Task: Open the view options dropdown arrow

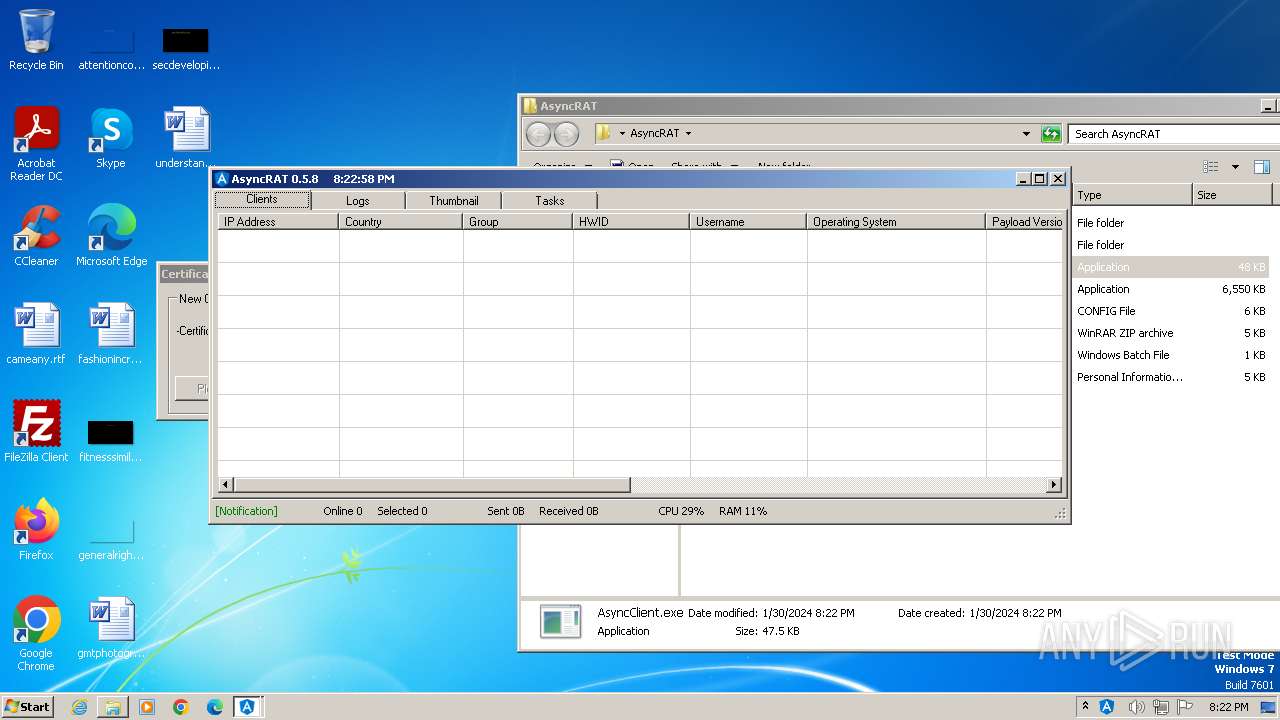Action: (1235, 167)
